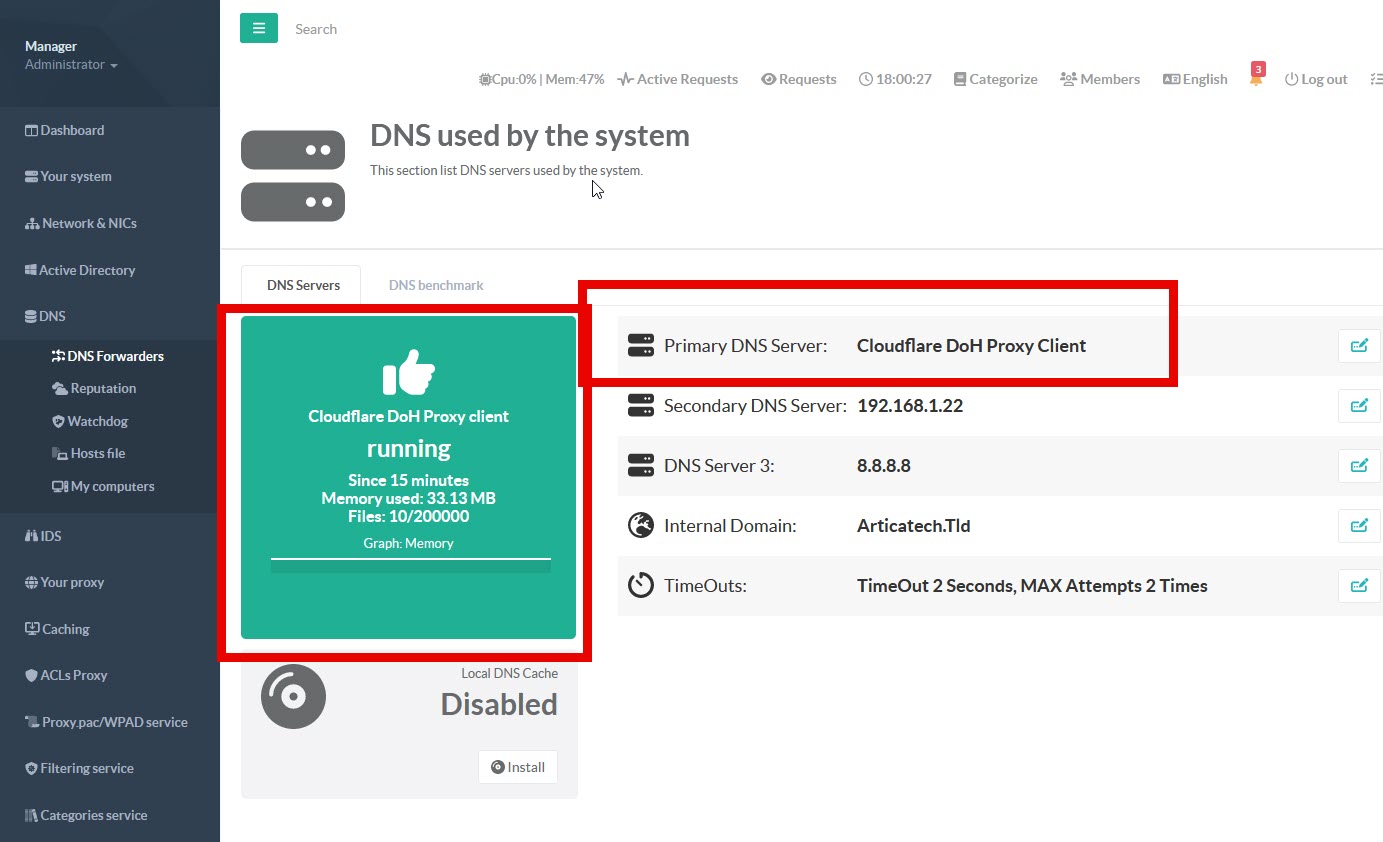Image resolution: width=1383 pixels, height=842 pixels.
Task: Edit the TimeOuts setting
Action: [x=1358, y=586]
